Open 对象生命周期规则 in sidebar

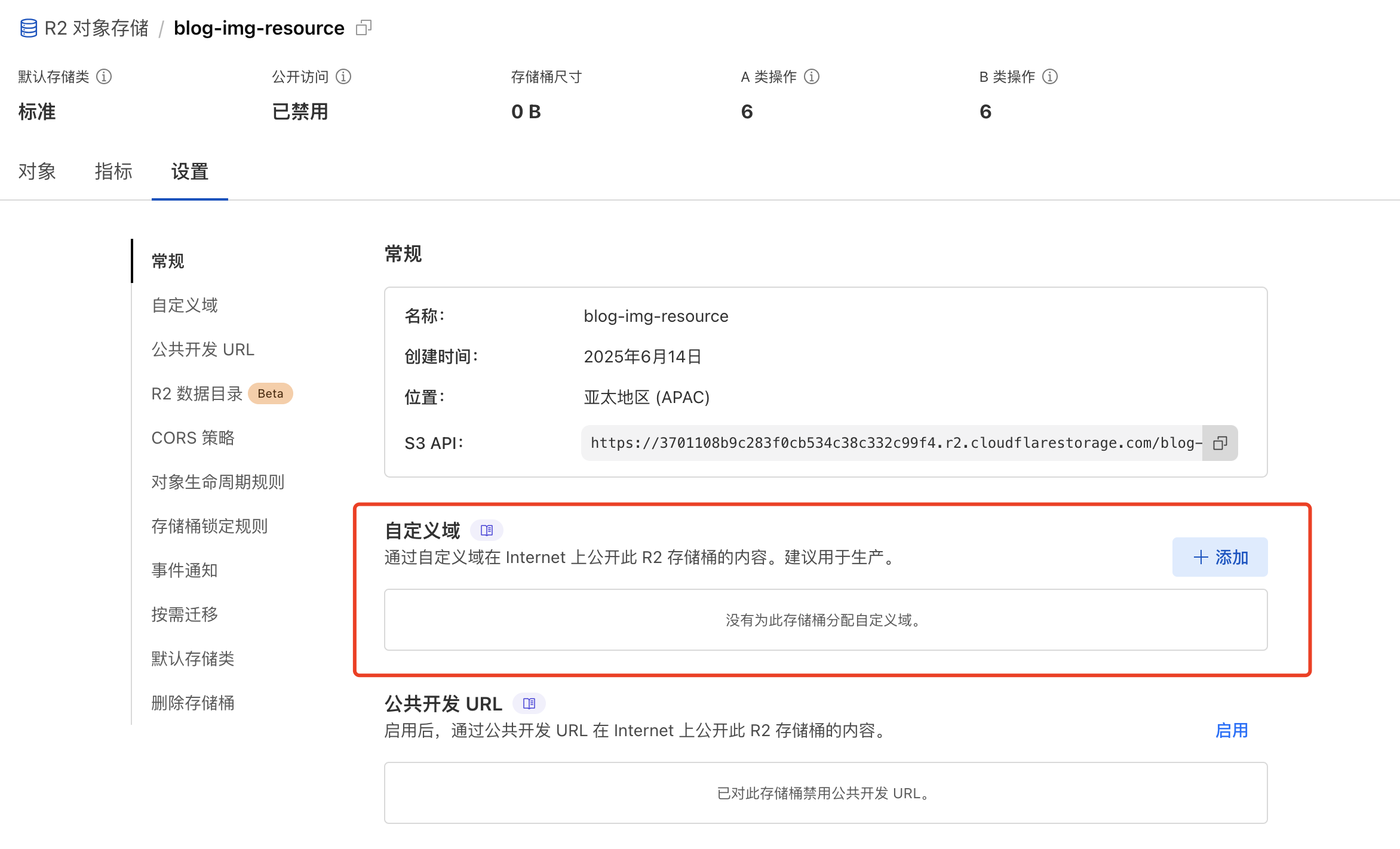(x=218, y=482)
